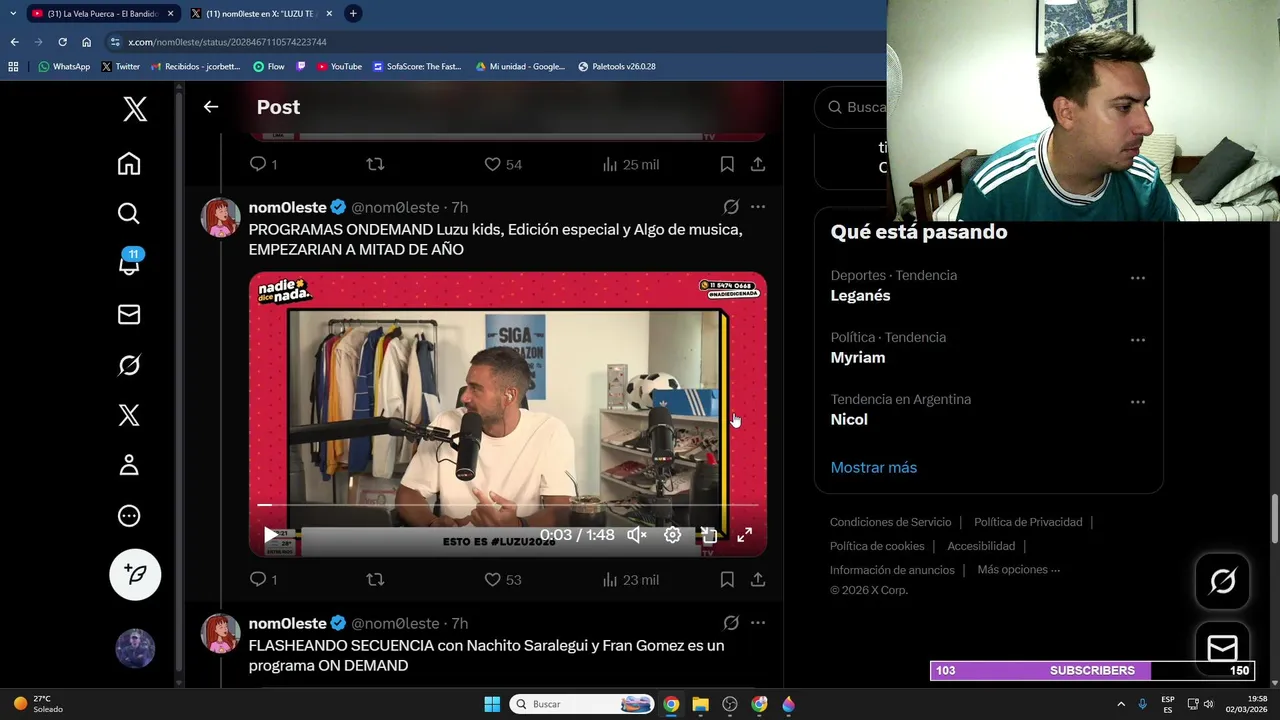The width and height of the screenshot is (1280, 720).
Task: Open options for Nicol trend
Action: pyautogui.click(x=1138, y=402)
